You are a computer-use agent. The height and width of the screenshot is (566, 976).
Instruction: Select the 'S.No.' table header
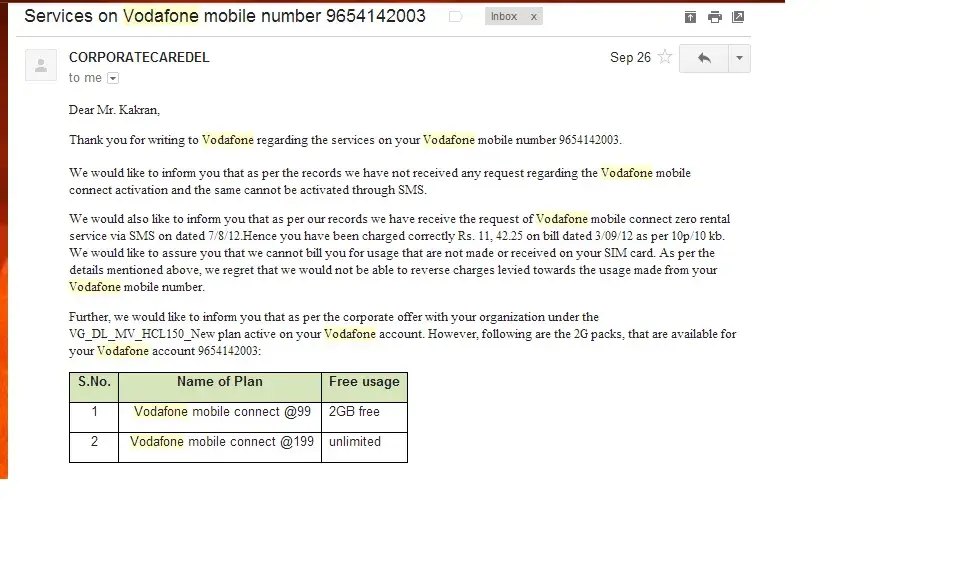pyautogui.click(x=94, y=387)
